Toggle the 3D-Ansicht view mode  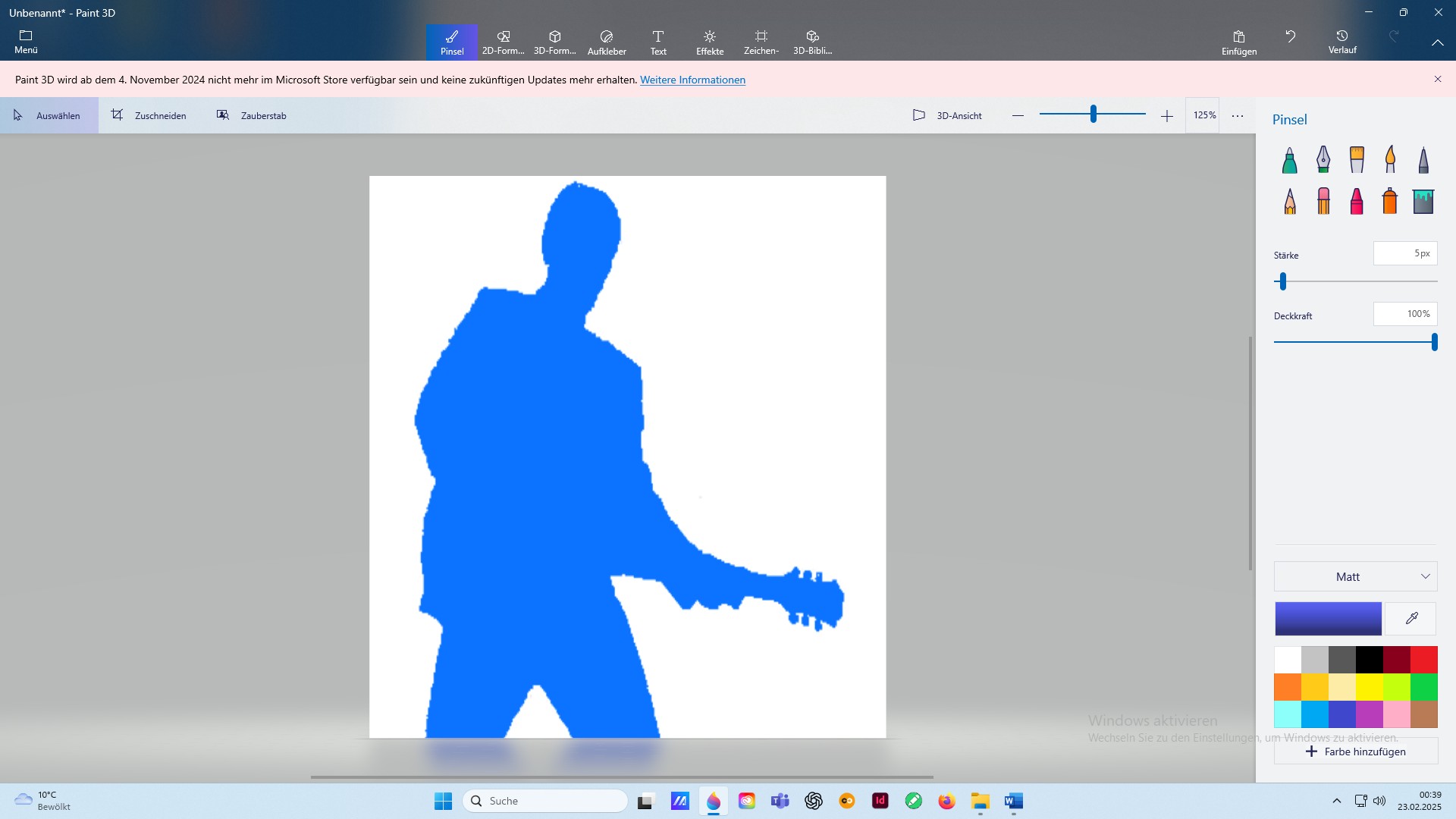point(947,115)
